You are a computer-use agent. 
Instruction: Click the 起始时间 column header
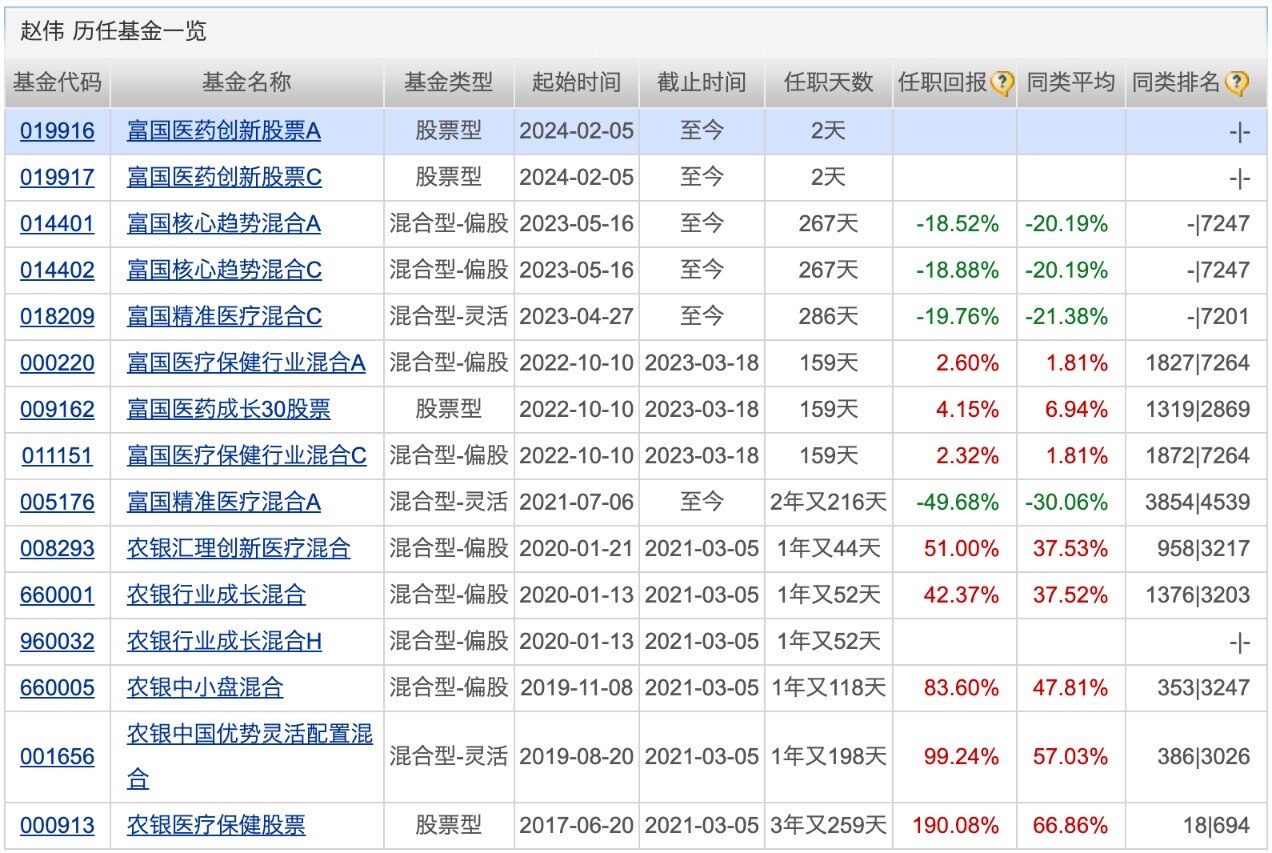tap(576, 83)
